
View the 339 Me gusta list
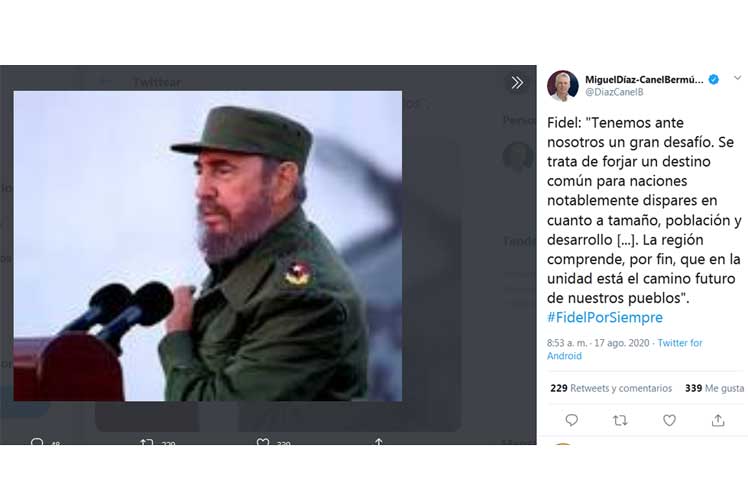714,388
